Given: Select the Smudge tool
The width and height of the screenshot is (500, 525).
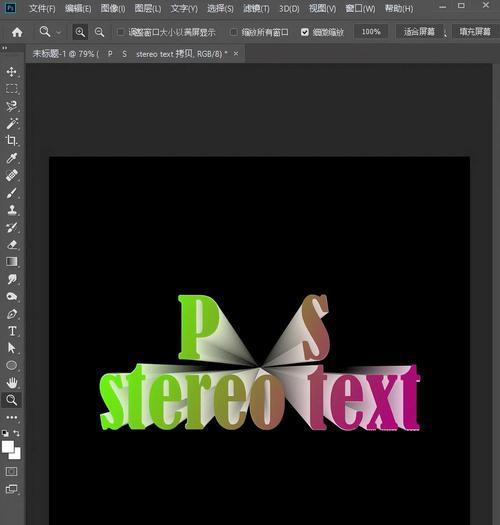Looking at the screenshot, I should 11,279.
